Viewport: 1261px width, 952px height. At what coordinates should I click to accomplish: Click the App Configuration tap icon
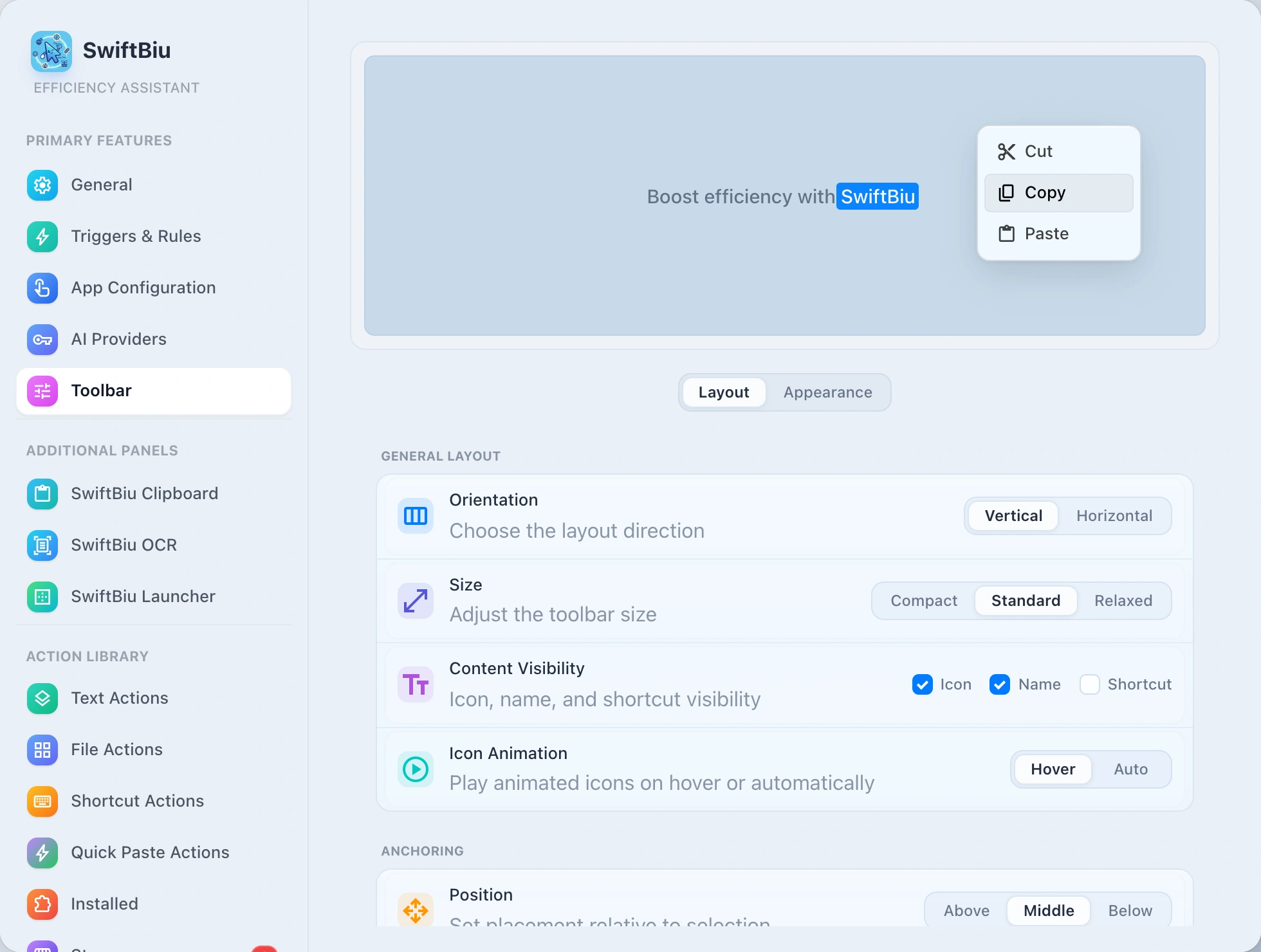[42, 288]
